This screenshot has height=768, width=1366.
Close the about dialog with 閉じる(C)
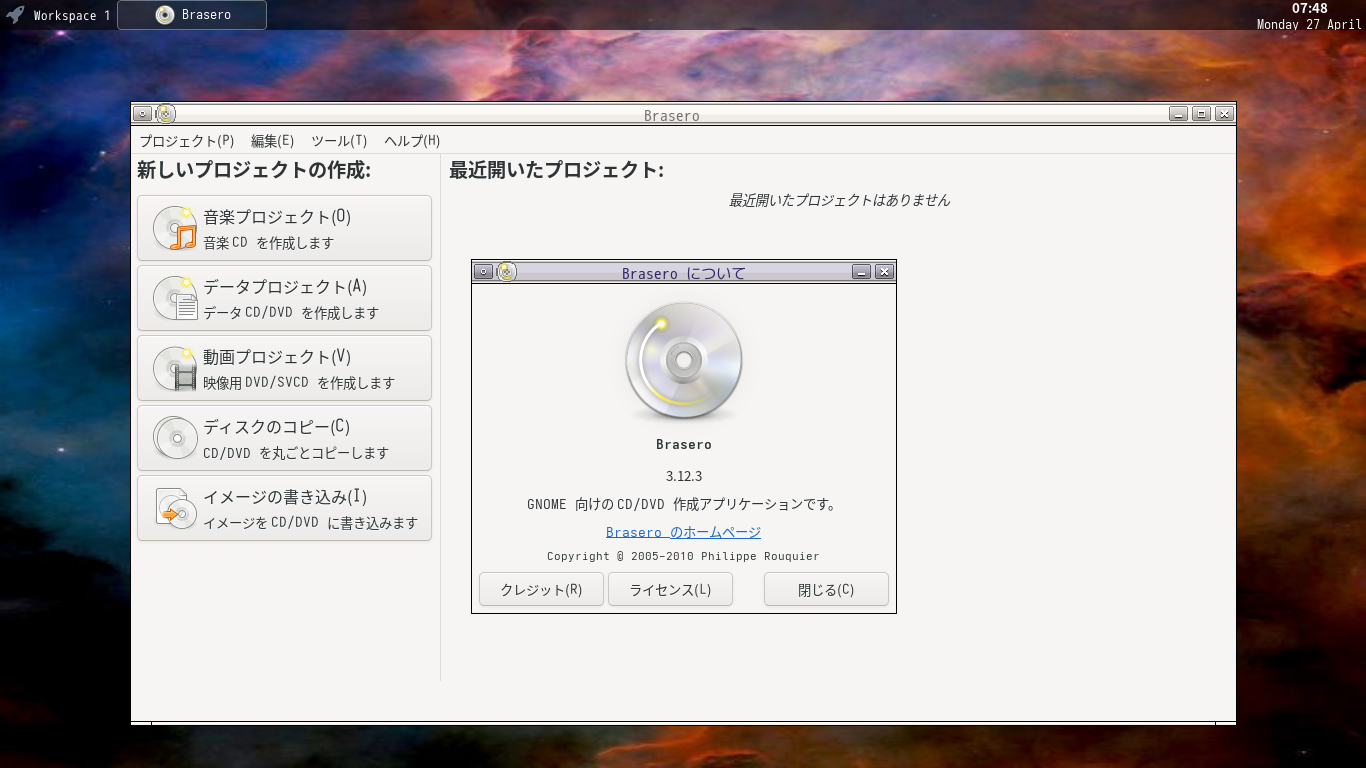click(826, 589)
